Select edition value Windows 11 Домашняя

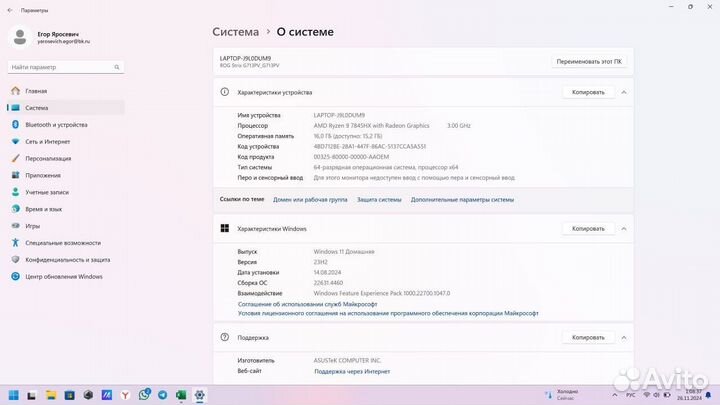point(344,252)
